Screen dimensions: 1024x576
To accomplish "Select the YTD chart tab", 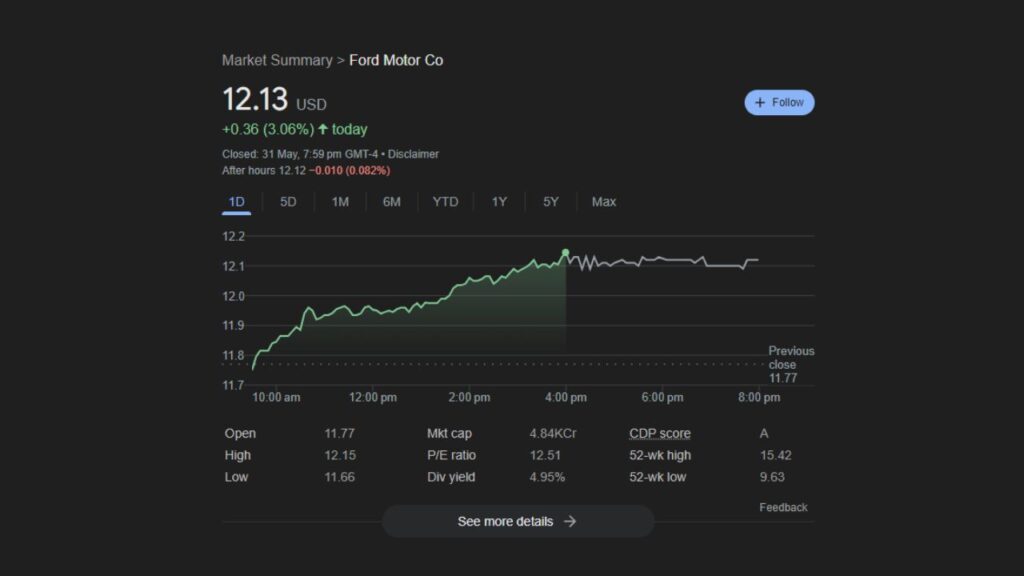I will tap(445, 202).
